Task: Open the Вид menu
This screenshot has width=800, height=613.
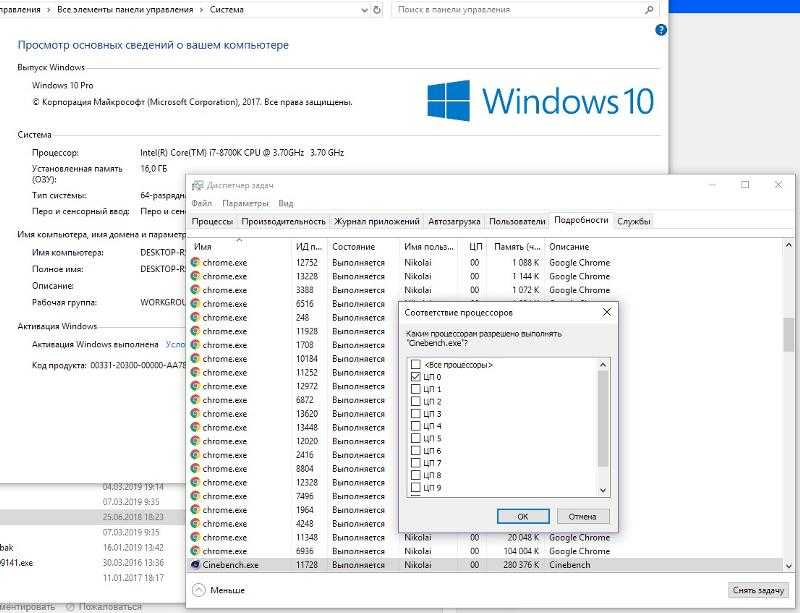Action: (286, 203)
